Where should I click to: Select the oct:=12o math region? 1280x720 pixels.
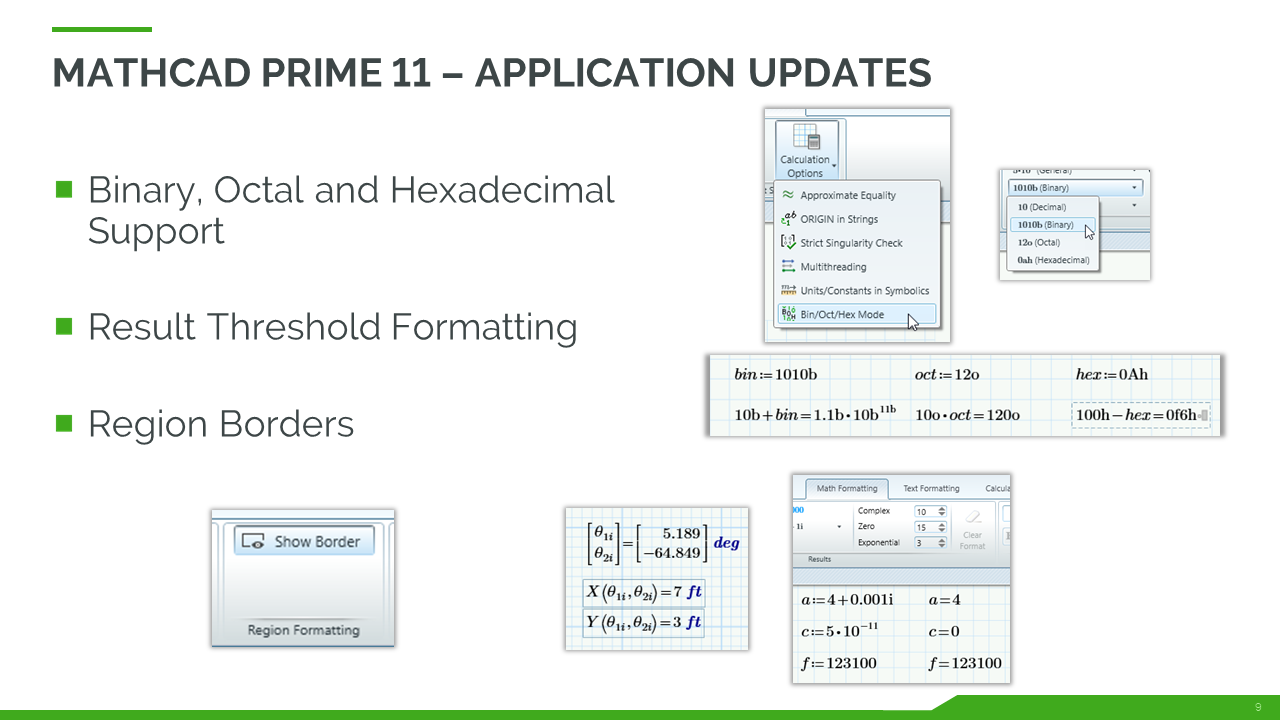point(947,374)
